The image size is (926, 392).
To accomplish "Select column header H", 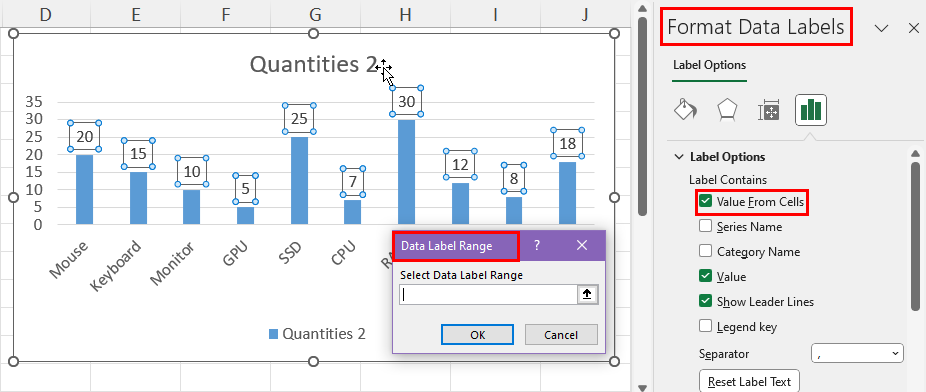I will point(405,14).
